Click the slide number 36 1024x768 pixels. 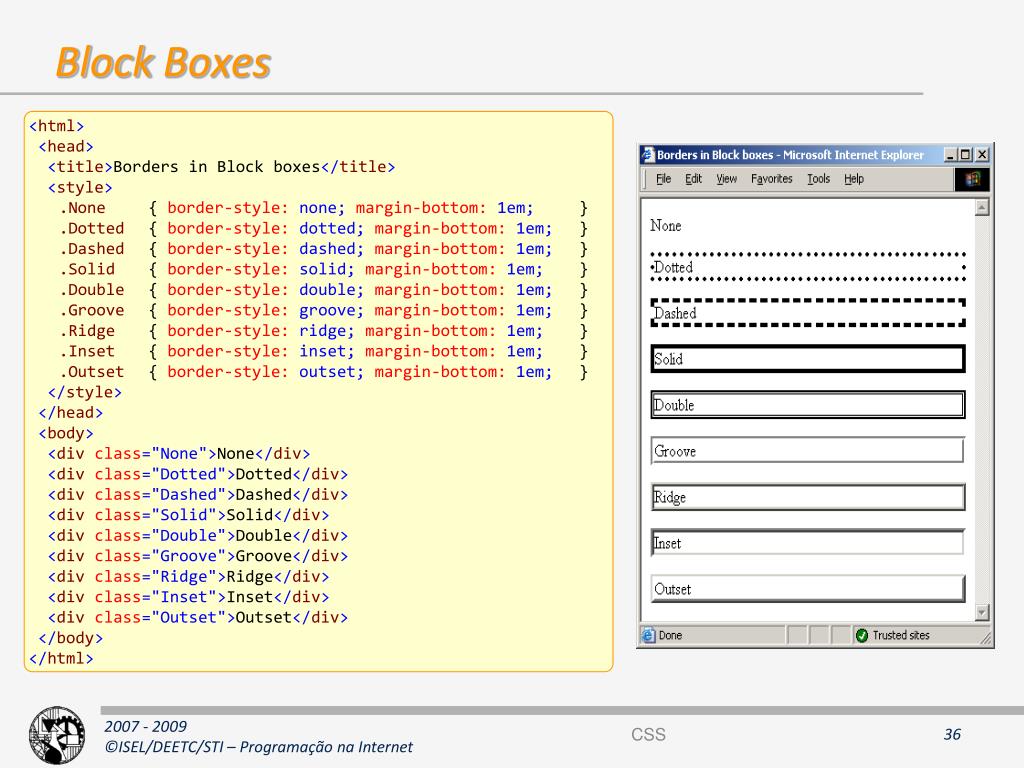point(952,735)
